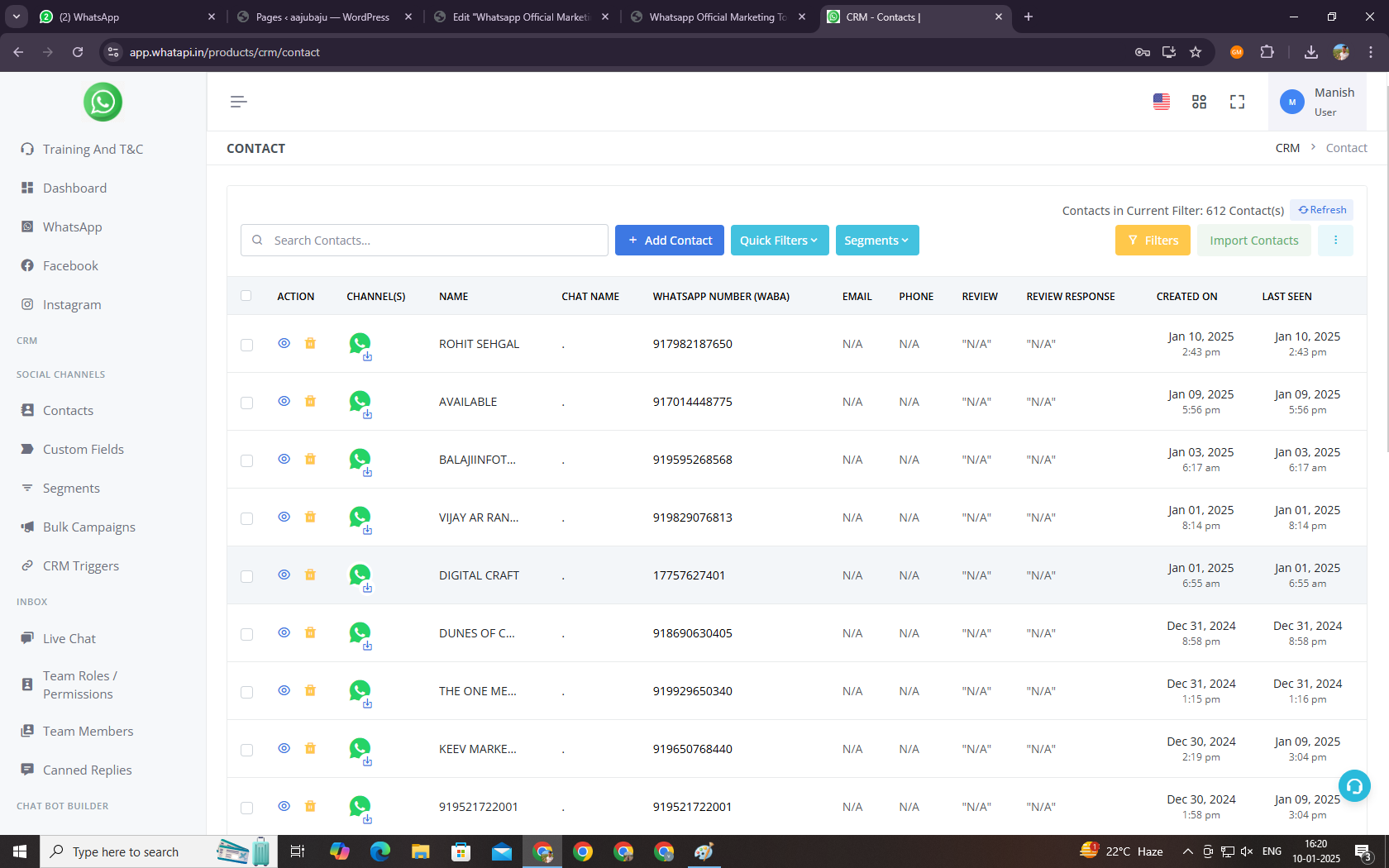
Task: View the 919521722001 contact via the eye icon
Action: [x=284, y=806]
